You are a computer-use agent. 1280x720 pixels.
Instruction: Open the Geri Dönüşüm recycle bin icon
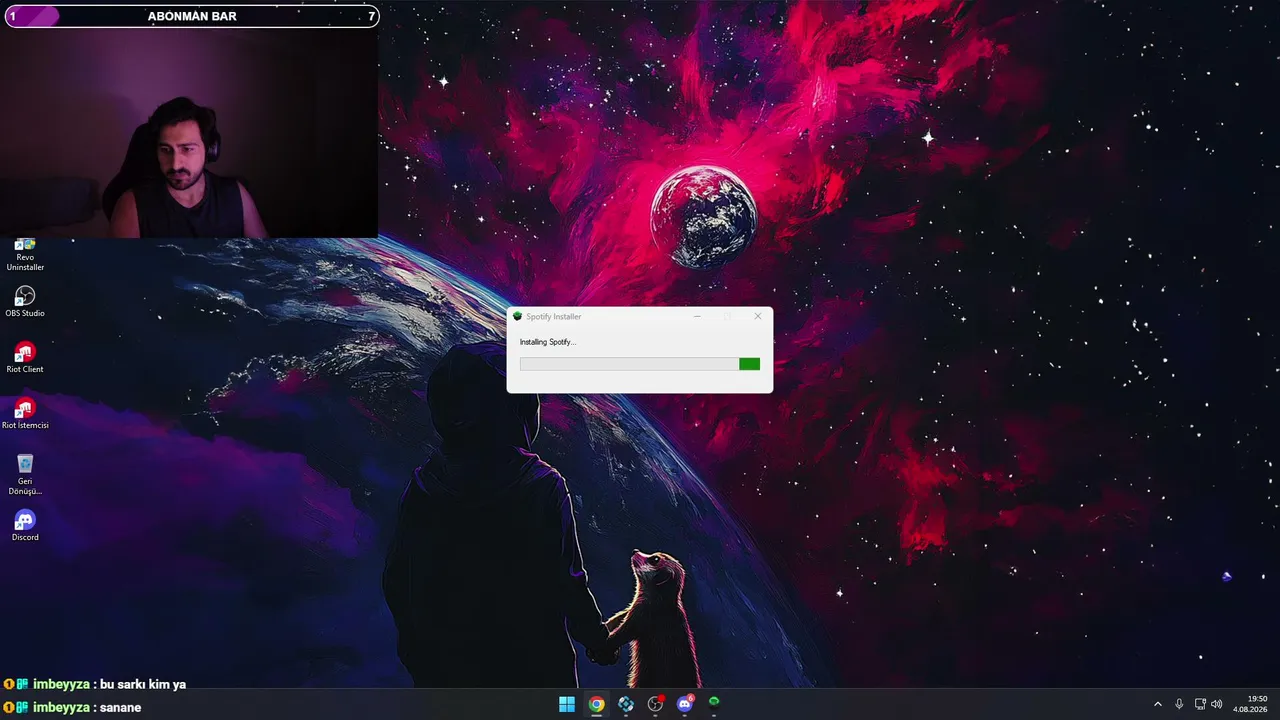pyautogui.click(x=25, y=474)
